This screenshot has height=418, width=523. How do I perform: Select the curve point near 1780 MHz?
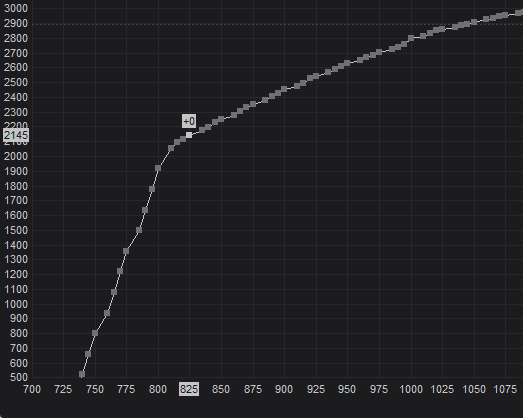[x=152, y=189]
